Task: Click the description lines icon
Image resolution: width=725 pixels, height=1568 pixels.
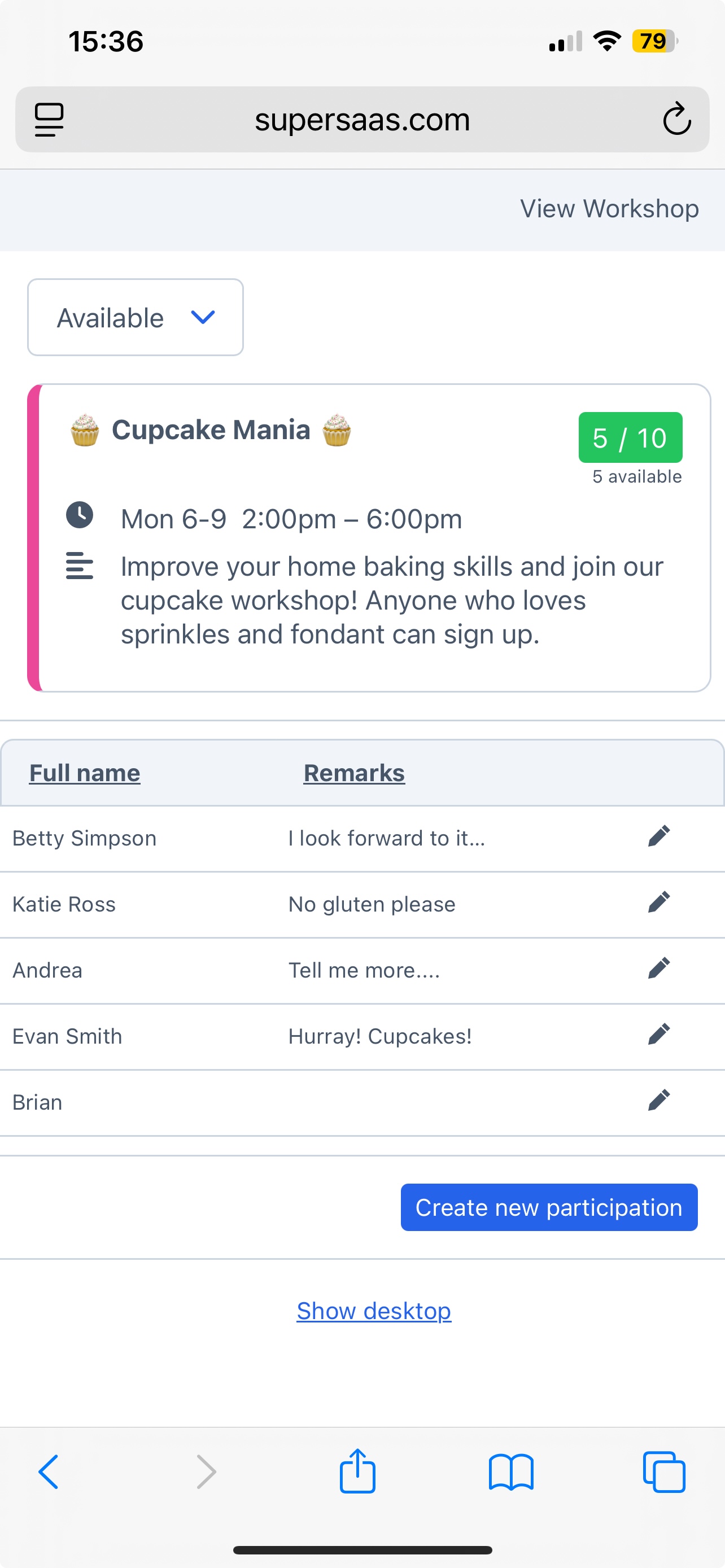Action: (x=80, y=567)
